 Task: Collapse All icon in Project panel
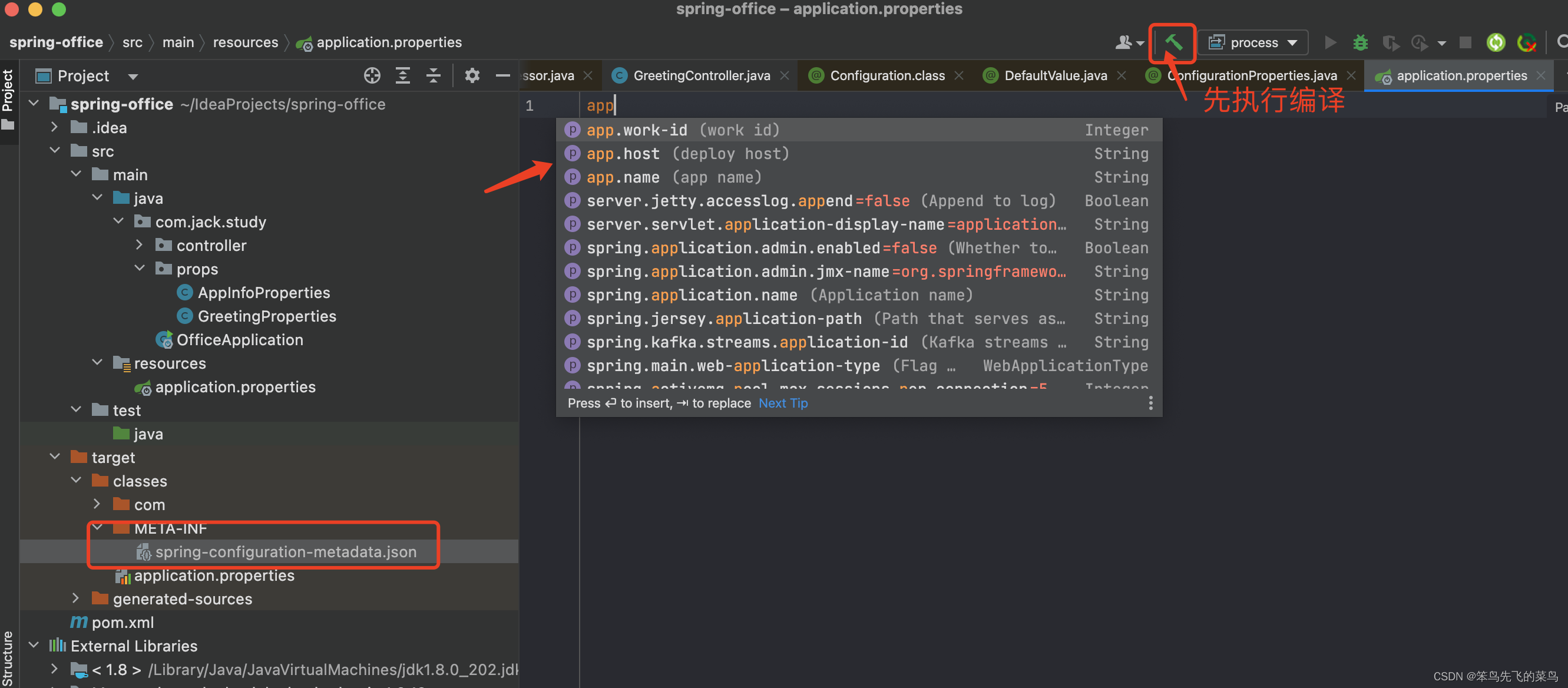tap(433, 75)
